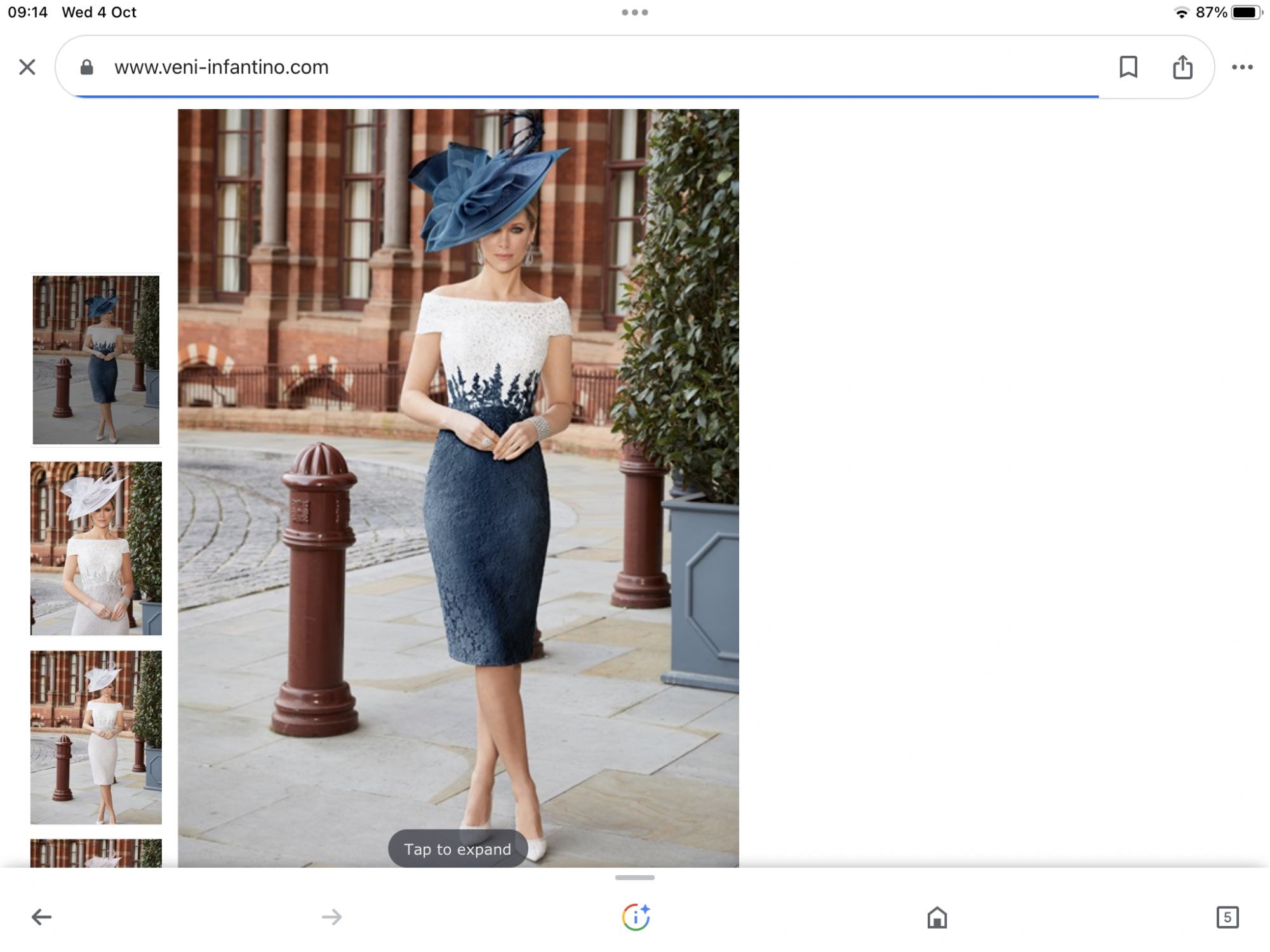This screenshot has height=952, width=1270.
Task: Select the full-length ivory dress thumbnail
Action: 96,737
